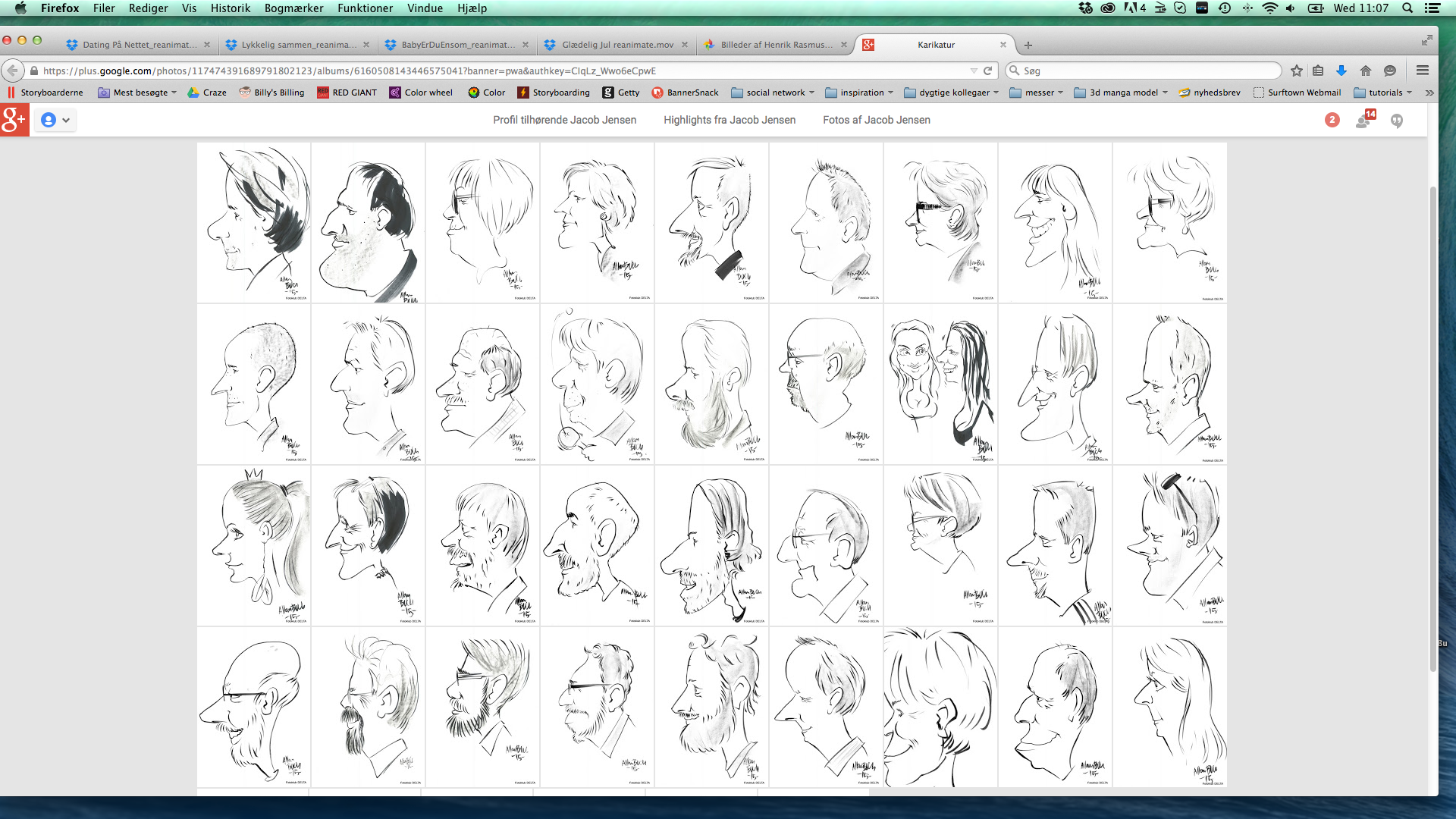Open Firefox downloads arrow icon
The height and width of the screenshot is (819, 1456).
pos(1341,71)
